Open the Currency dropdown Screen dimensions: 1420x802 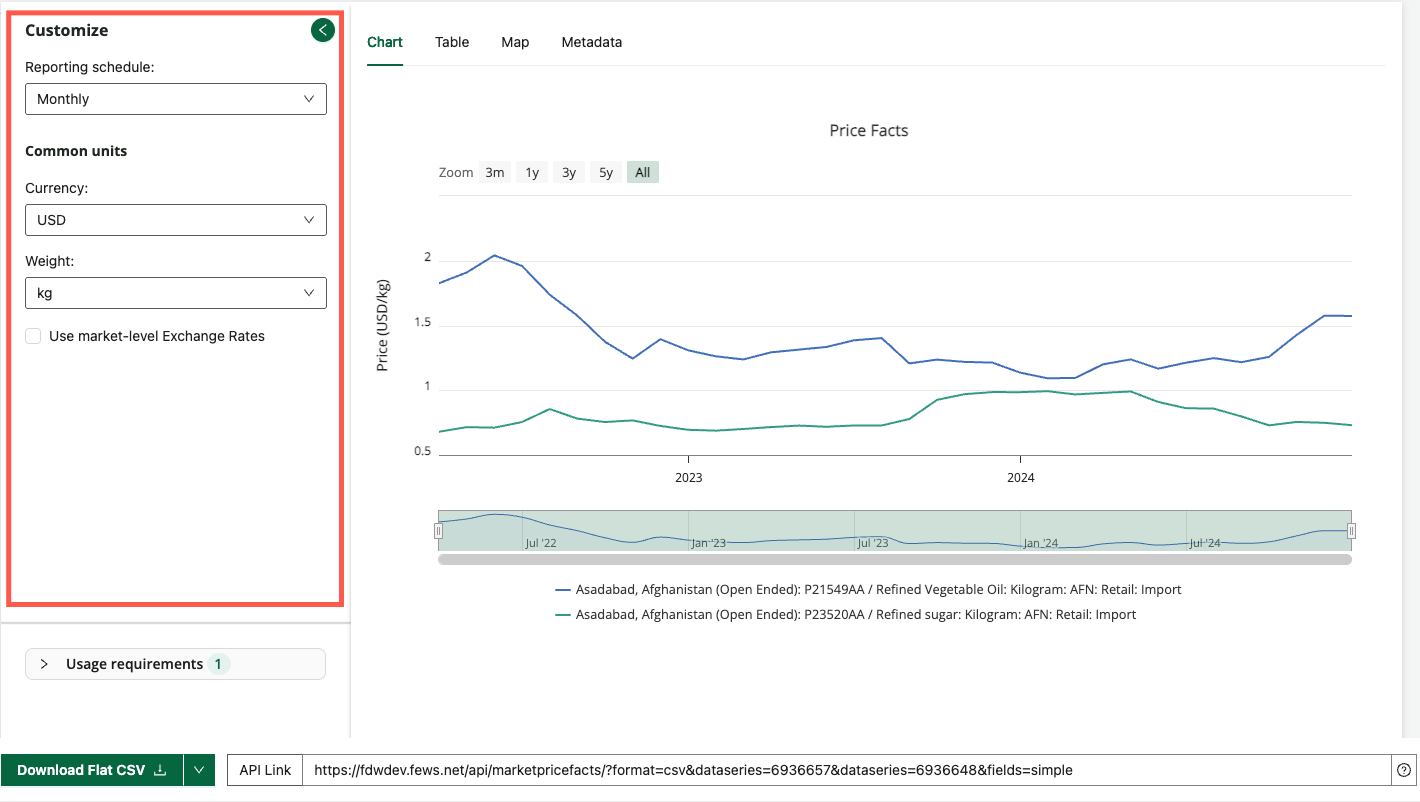[176, 220]
